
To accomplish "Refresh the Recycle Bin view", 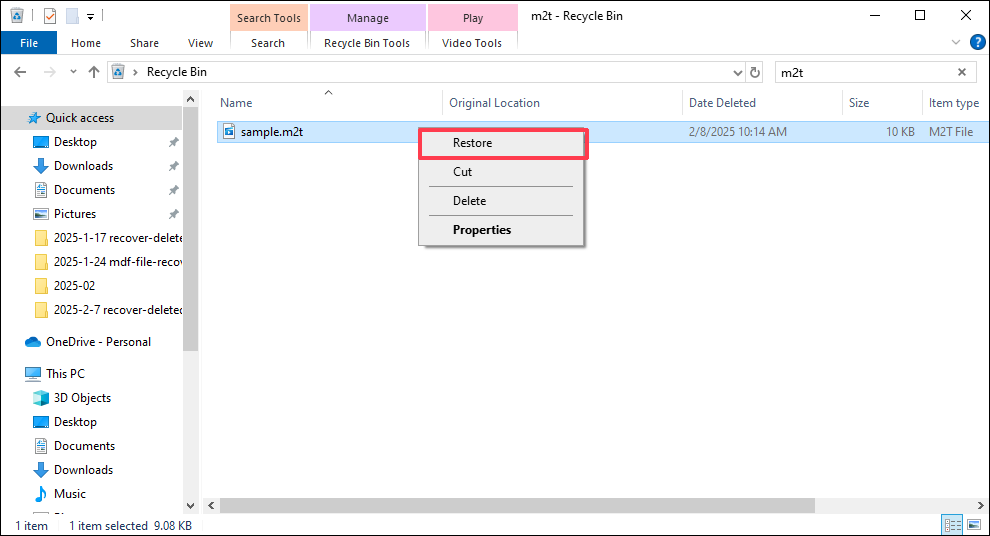I will [x=755, y=73].
